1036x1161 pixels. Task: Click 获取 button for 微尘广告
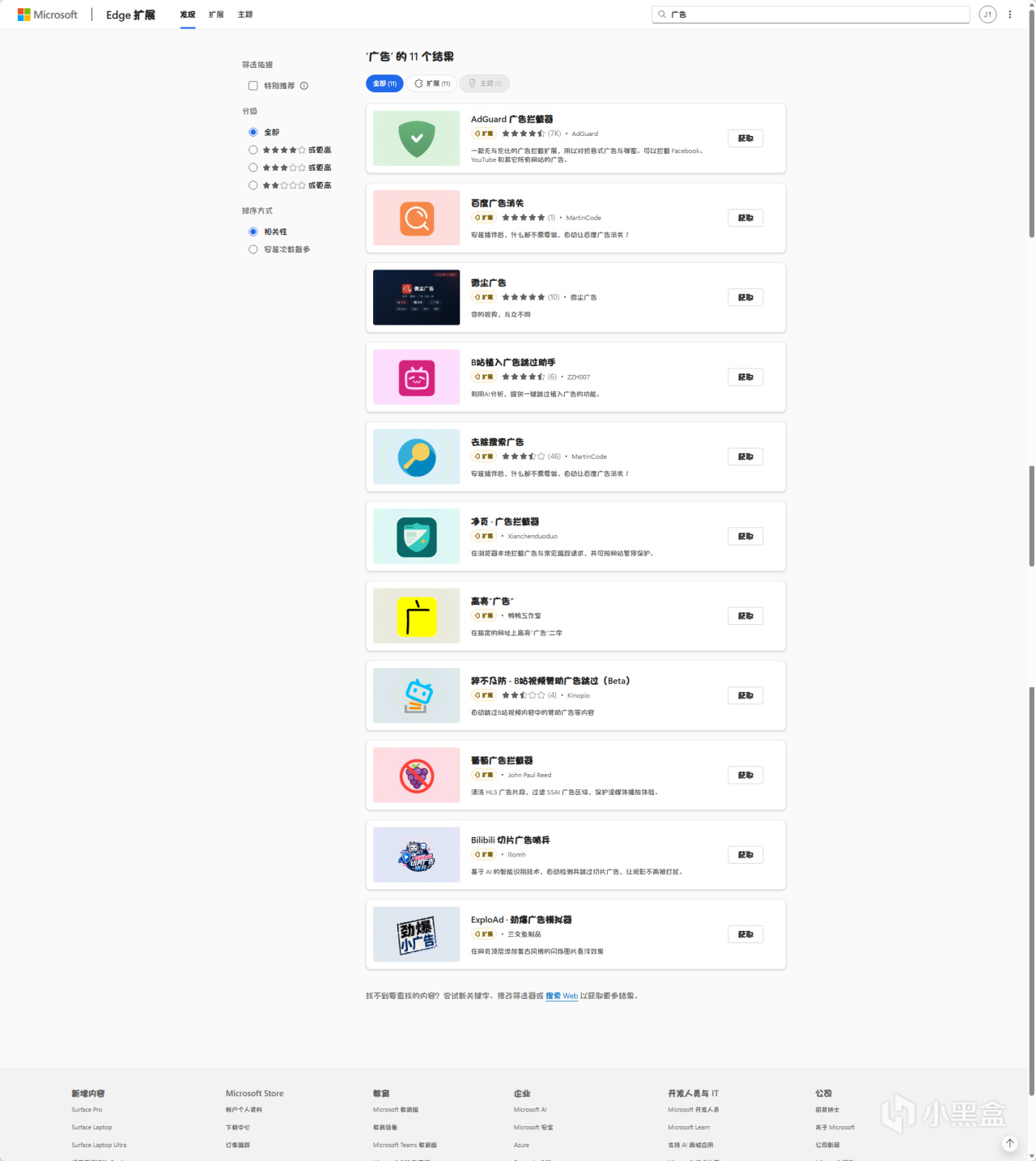tap(745, 298)
